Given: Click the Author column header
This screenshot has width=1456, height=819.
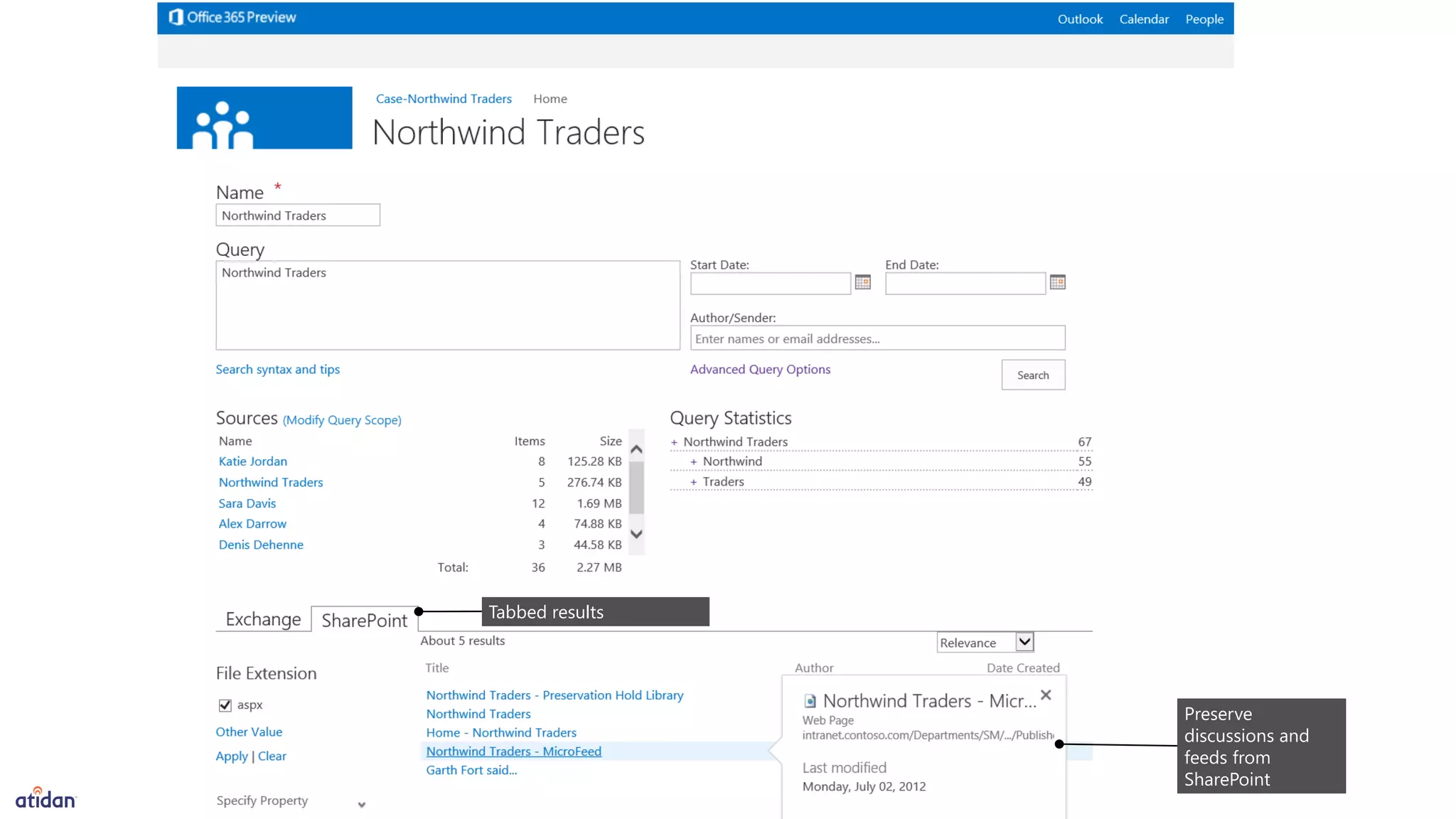Looking at the screenshot, I should coord(814,668).
